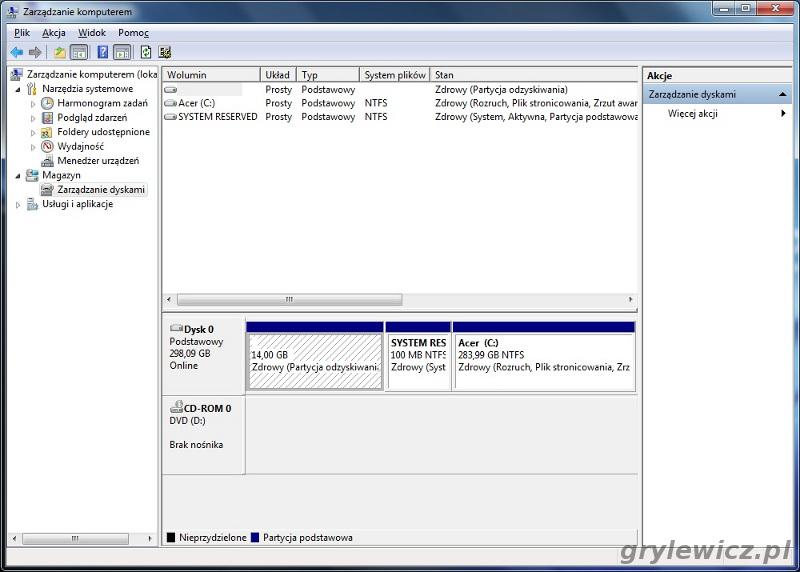Click the Up one level folder icon

point(60,52)
